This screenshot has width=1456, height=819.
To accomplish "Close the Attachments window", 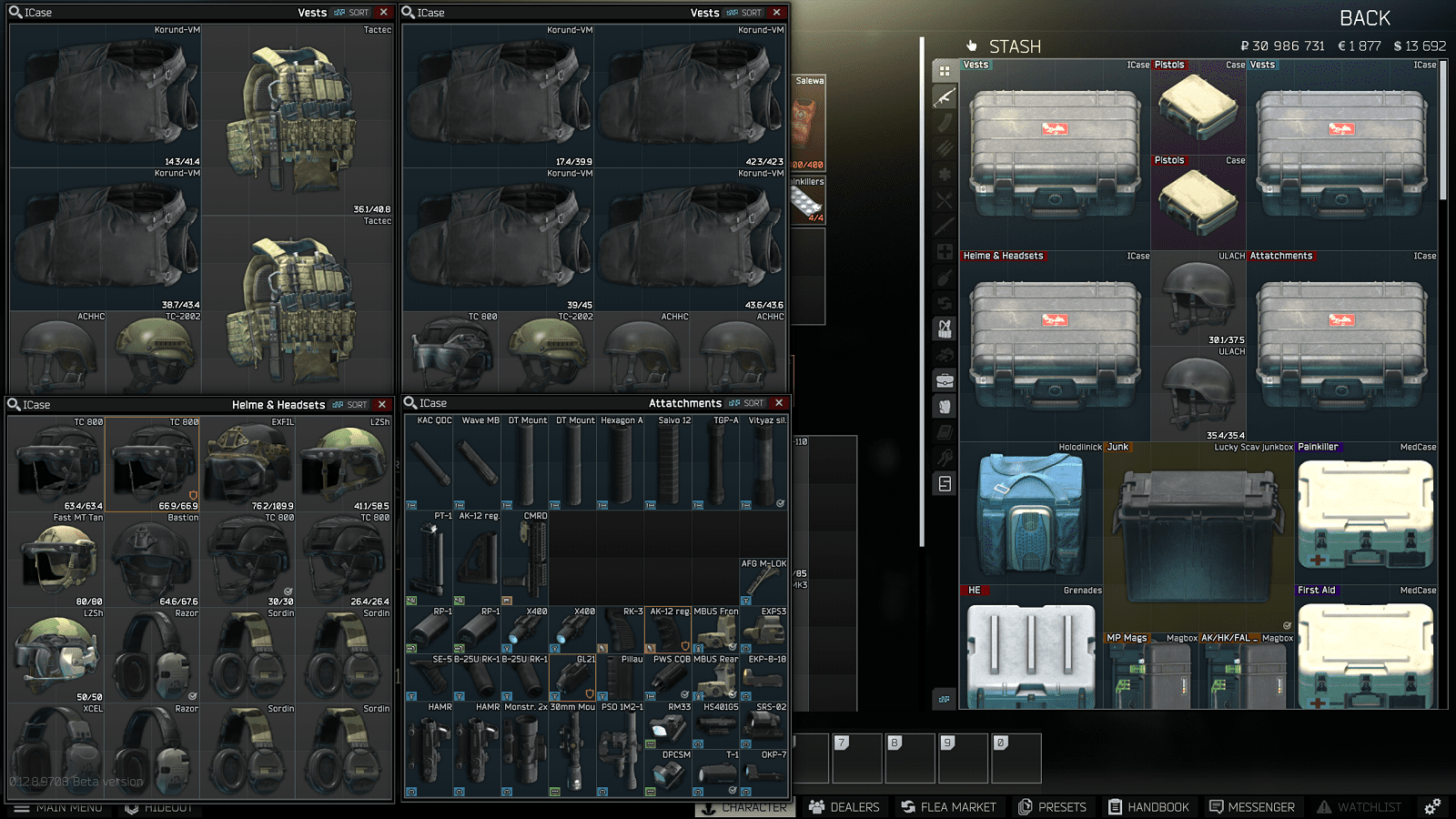I will (779, 403).
